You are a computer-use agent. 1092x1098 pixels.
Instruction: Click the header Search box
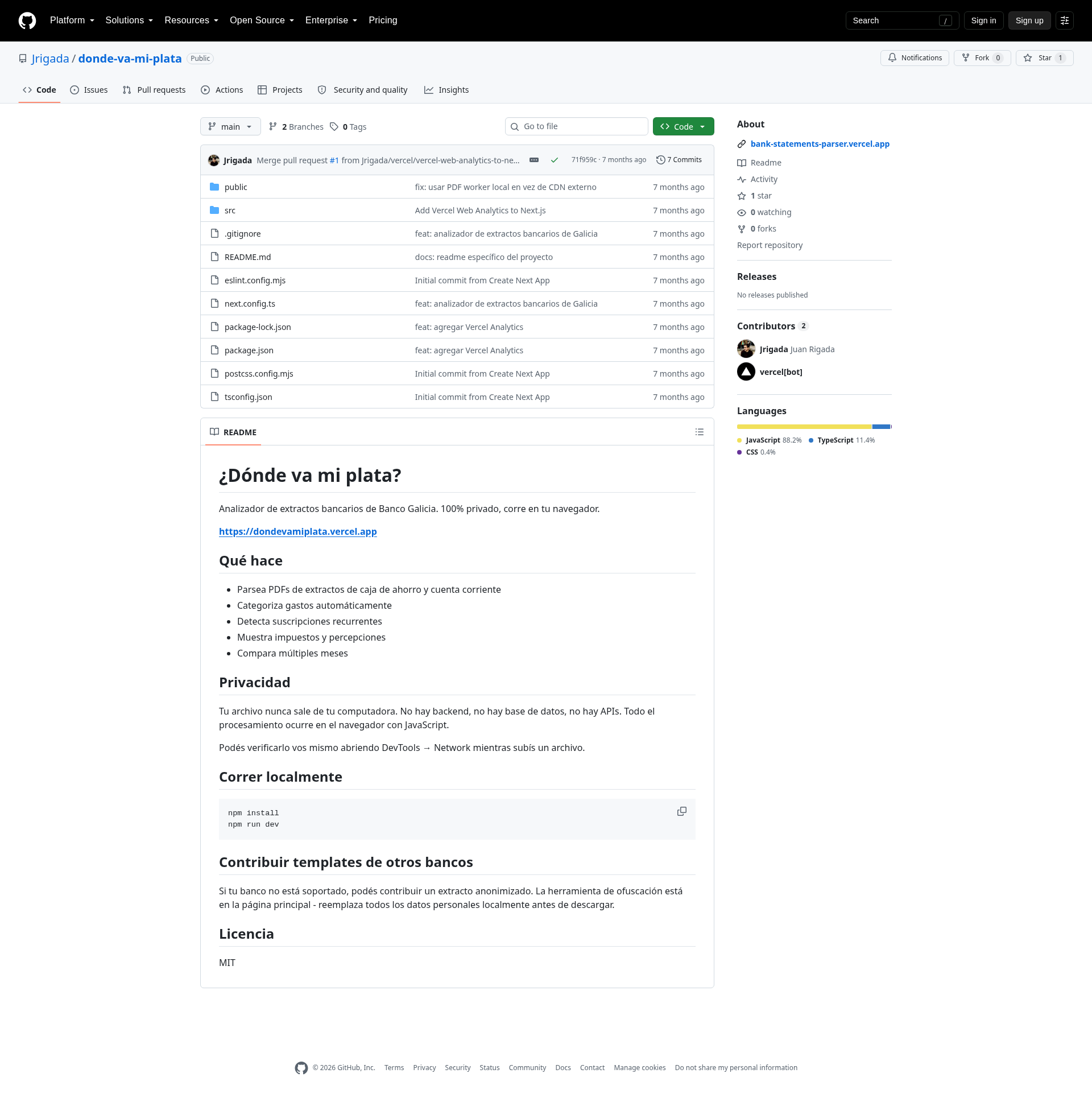coord(902,20)
